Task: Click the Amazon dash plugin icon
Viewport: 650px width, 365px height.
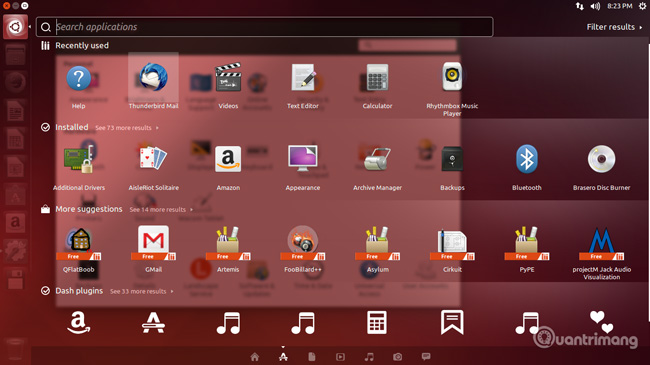Action: [x=79, y=323]
